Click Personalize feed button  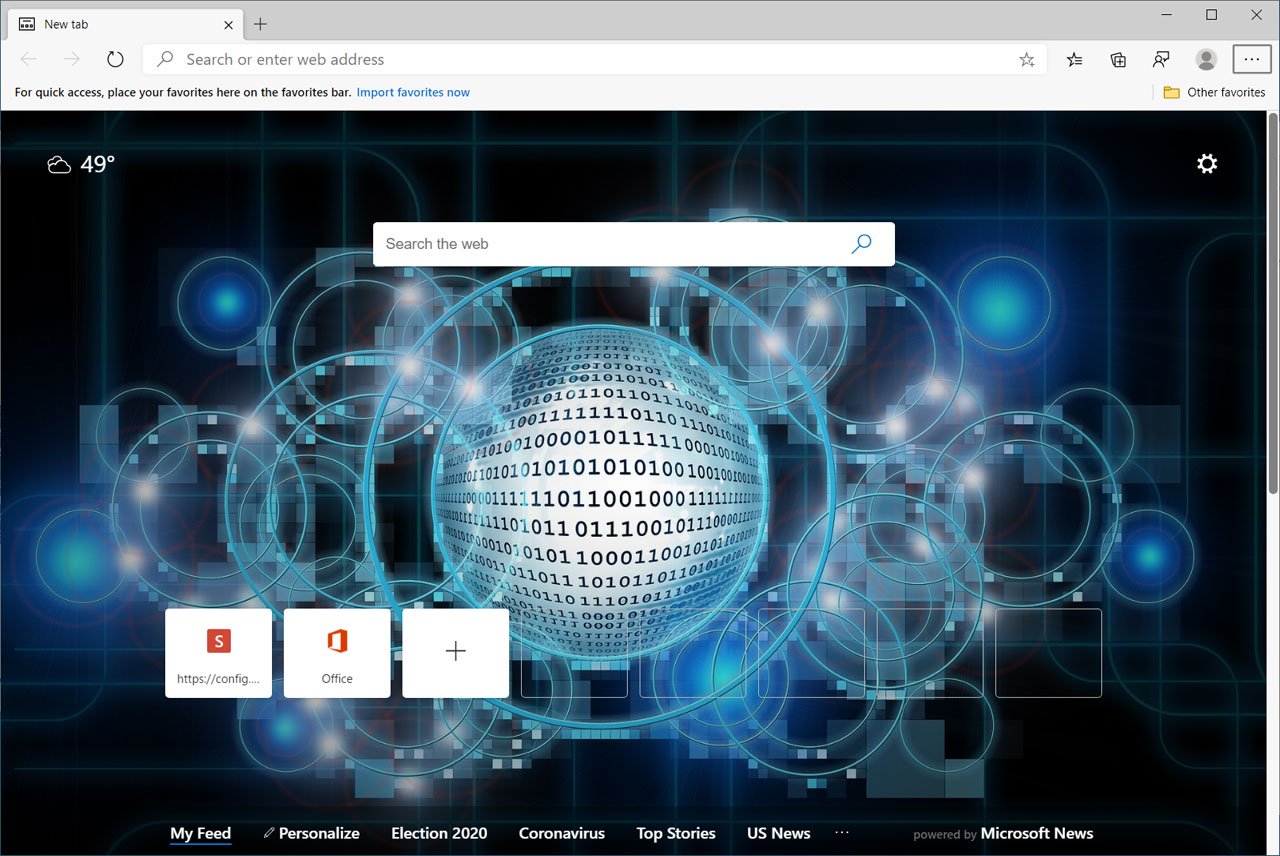[311, 833]
